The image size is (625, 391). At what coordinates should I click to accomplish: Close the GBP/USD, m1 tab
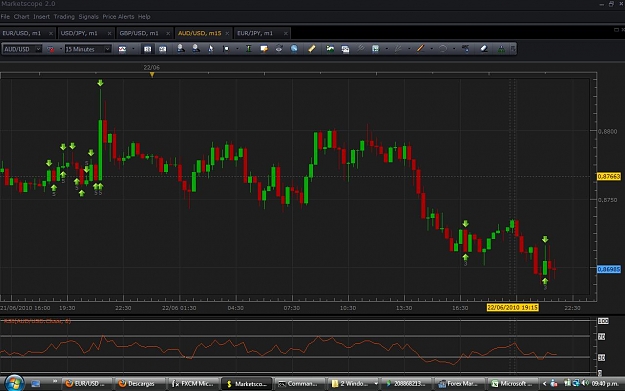[168, 33]
